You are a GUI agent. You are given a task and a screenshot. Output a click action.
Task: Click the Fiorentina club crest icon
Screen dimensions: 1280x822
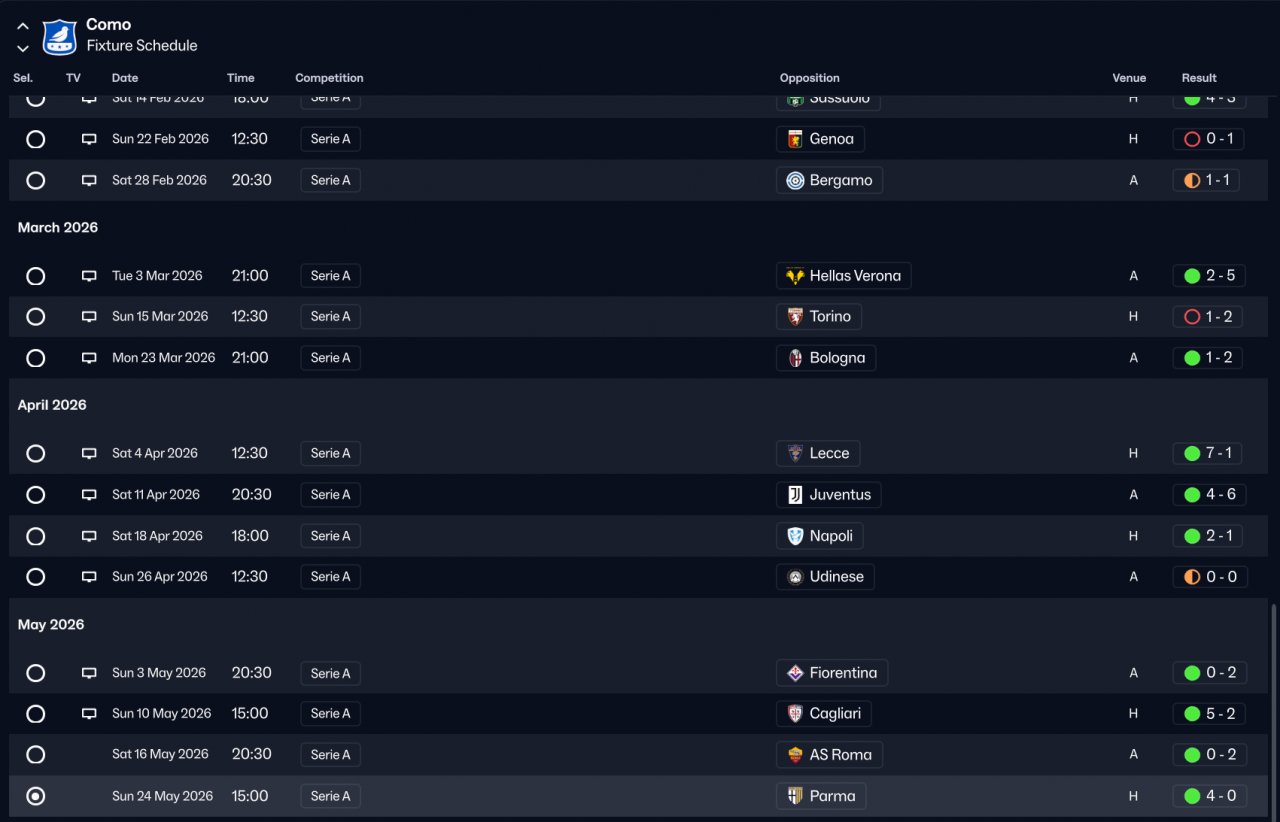point(795,673)
